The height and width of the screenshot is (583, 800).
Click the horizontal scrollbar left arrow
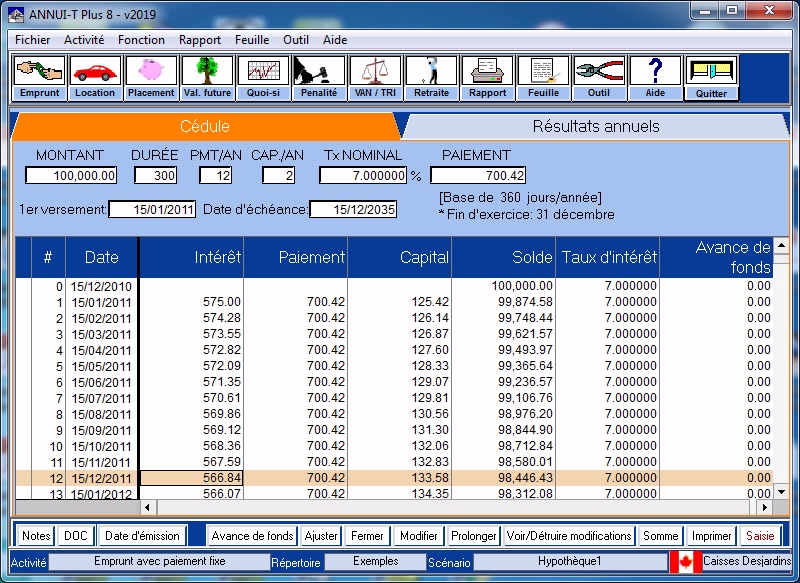pyautogui.click(x=148, y=507)
